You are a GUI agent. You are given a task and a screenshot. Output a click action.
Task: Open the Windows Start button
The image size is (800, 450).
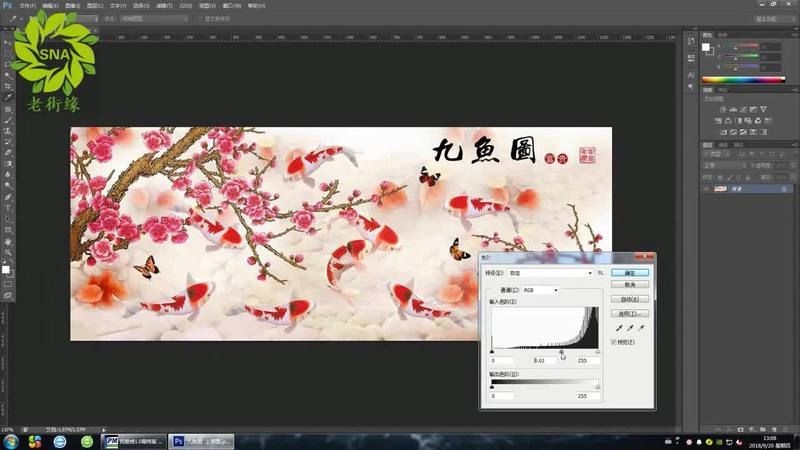coord(11,441)
